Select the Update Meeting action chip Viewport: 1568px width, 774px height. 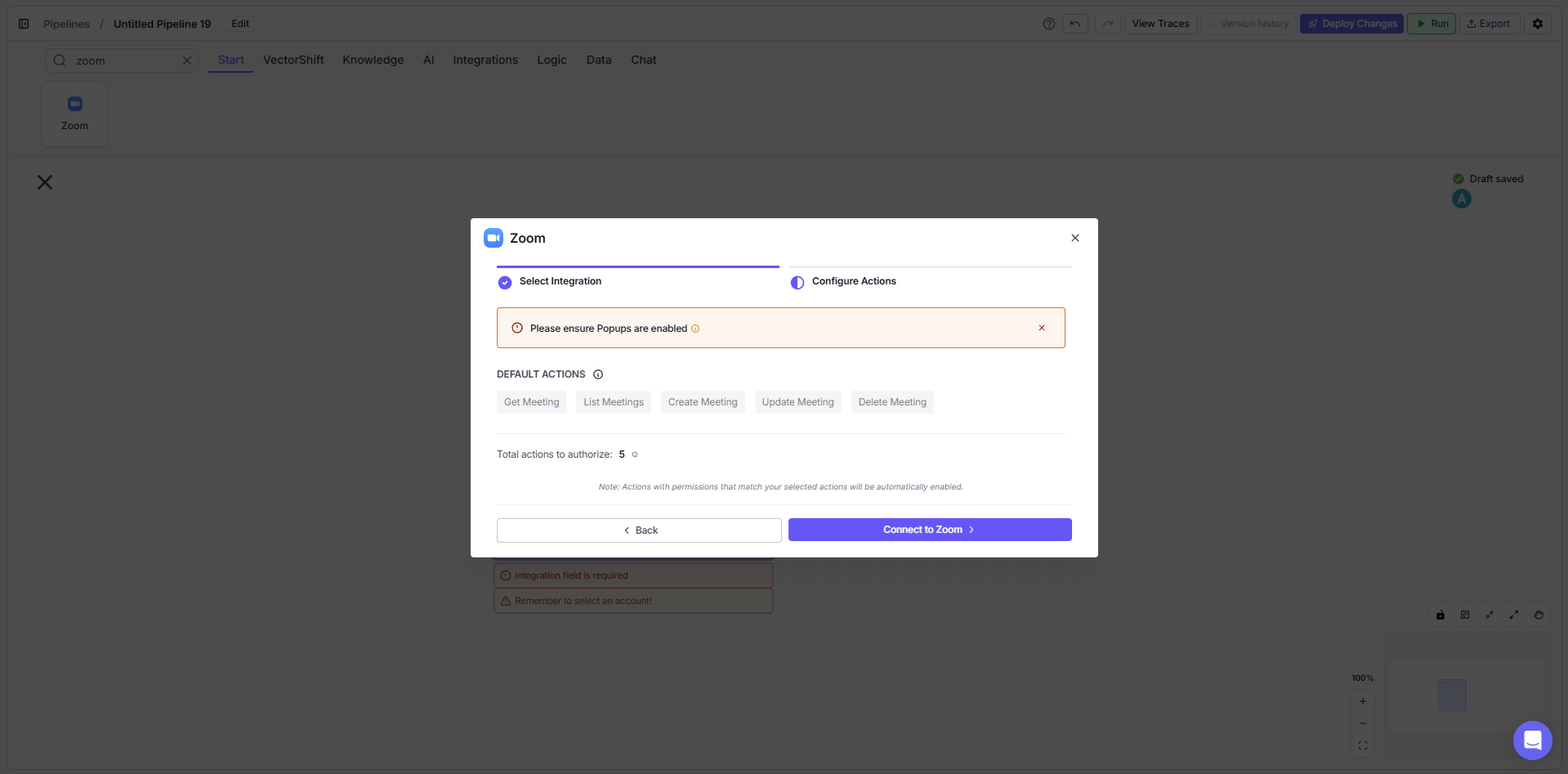[x=798, y=402]
